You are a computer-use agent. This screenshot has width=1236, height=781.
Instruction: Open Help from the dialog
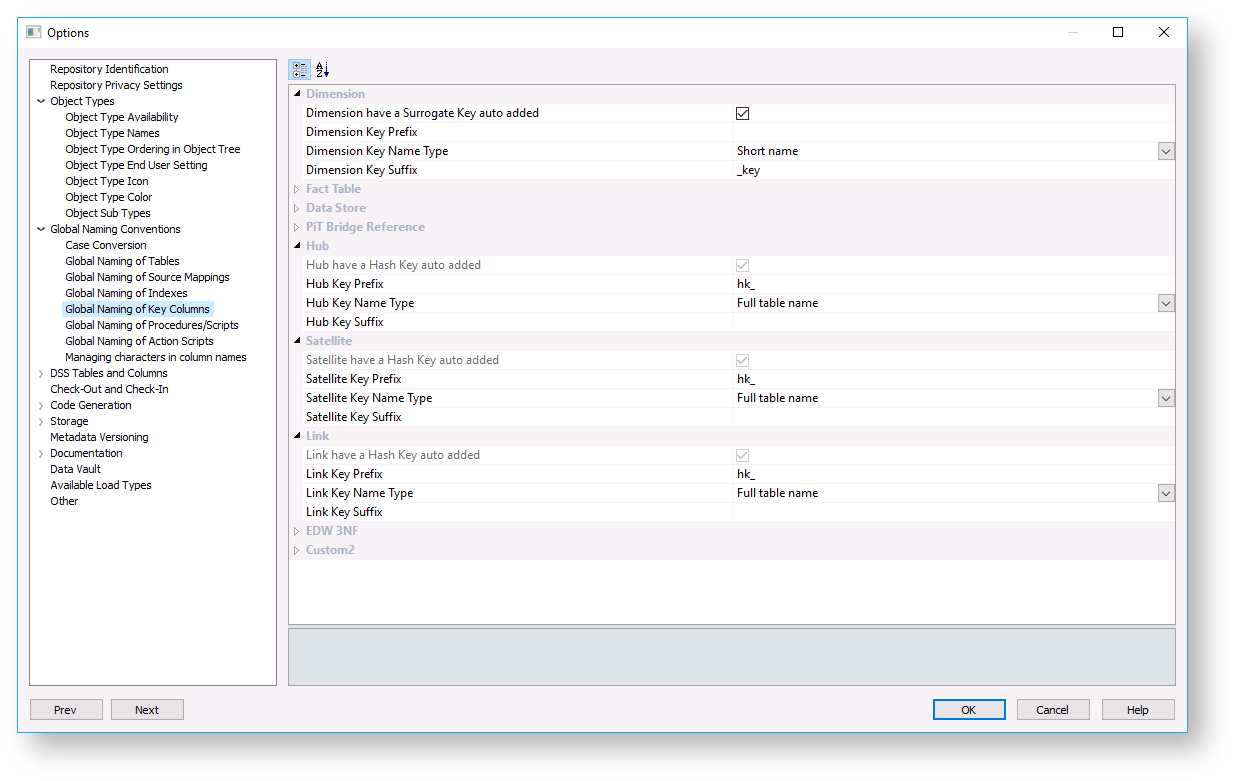[1138, 710]
